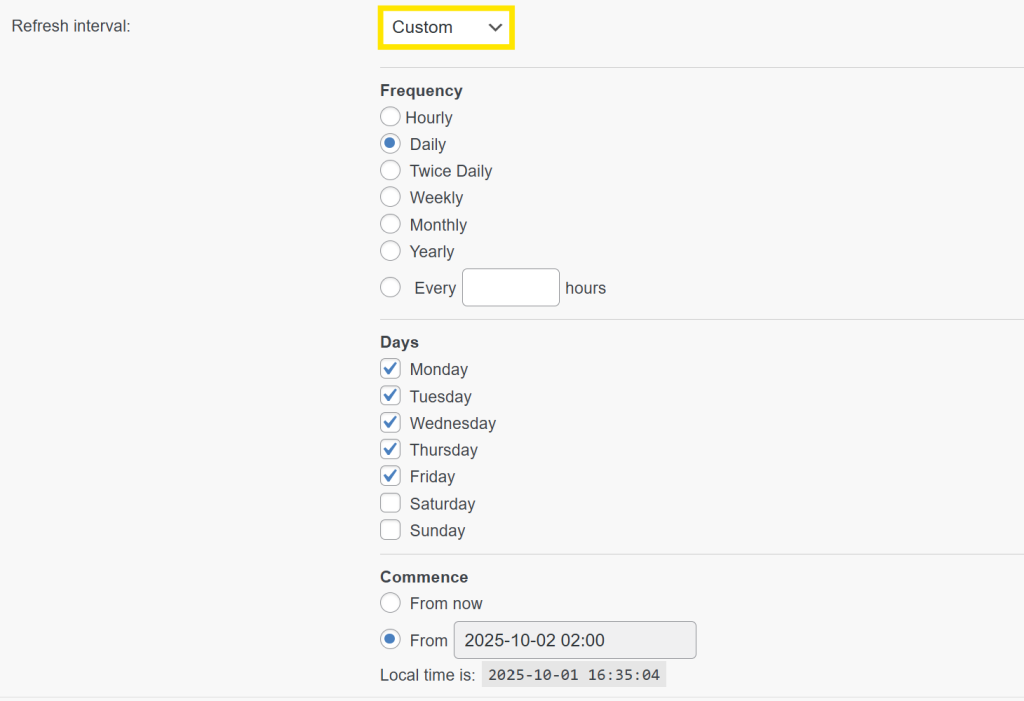Select Commence From now option
Screen dimensions: 1024x701
pos(390,604)
